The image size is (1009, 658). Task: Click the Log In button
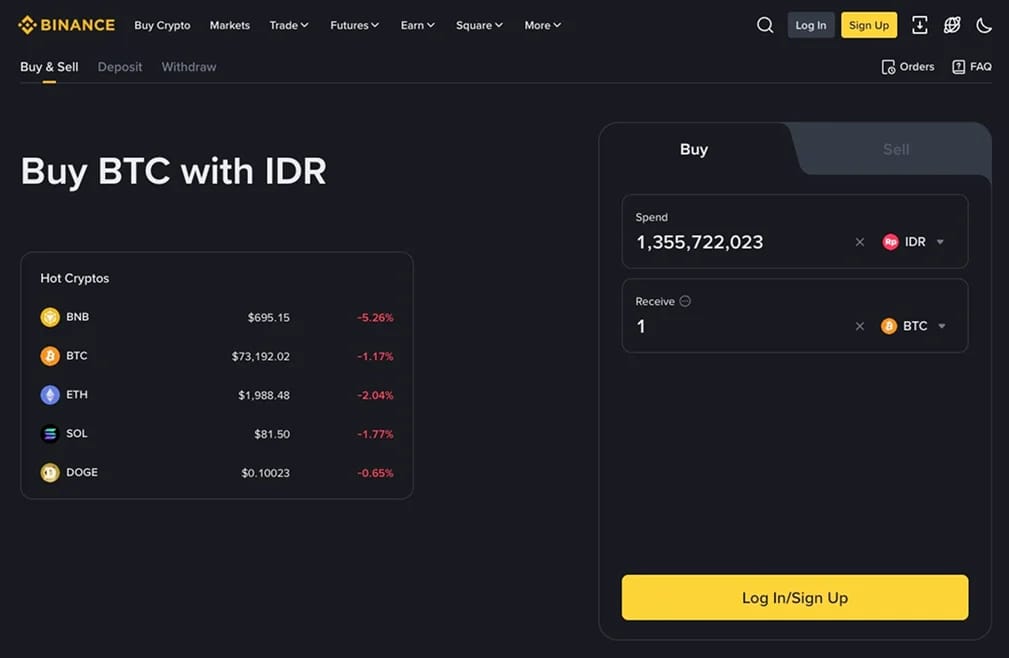(x=811, y=25)
